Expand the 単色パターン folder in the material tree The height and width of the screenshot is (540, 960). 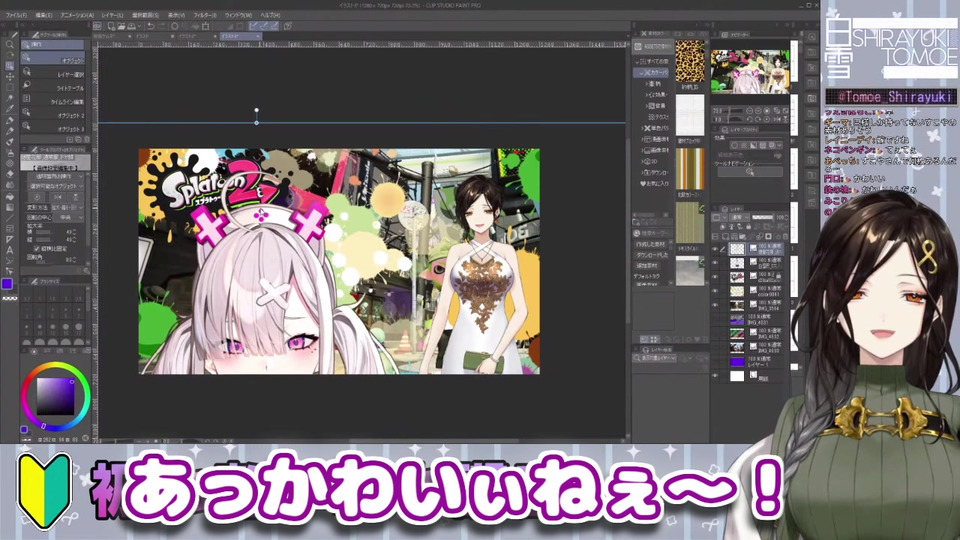coord(642,128)
